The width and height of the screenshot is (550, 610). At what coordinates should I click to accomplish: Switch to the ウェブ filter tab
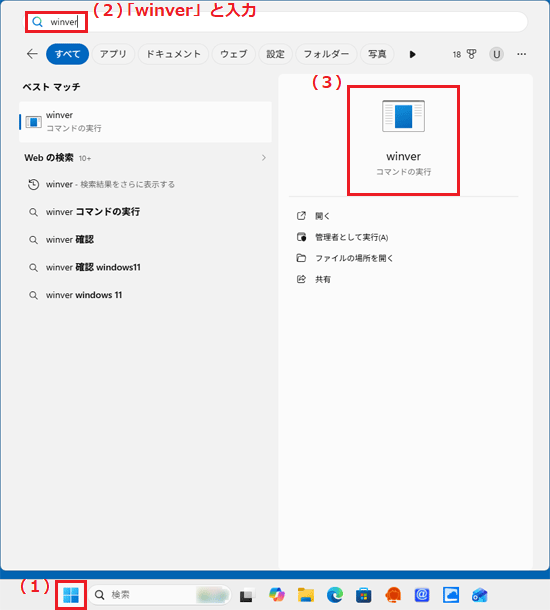click(x=233, y=54)
